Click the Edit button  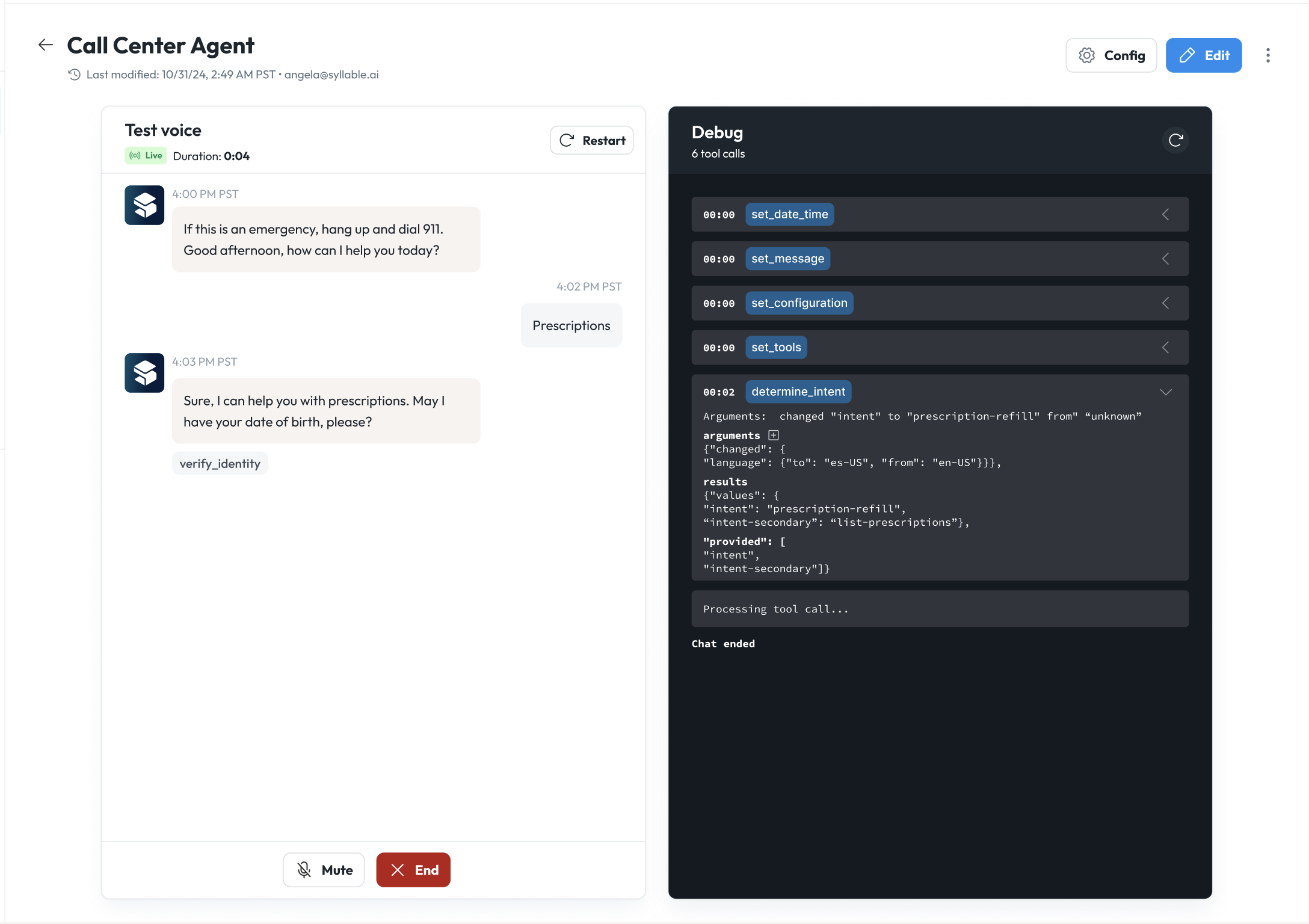click(x=1203, y=55)
